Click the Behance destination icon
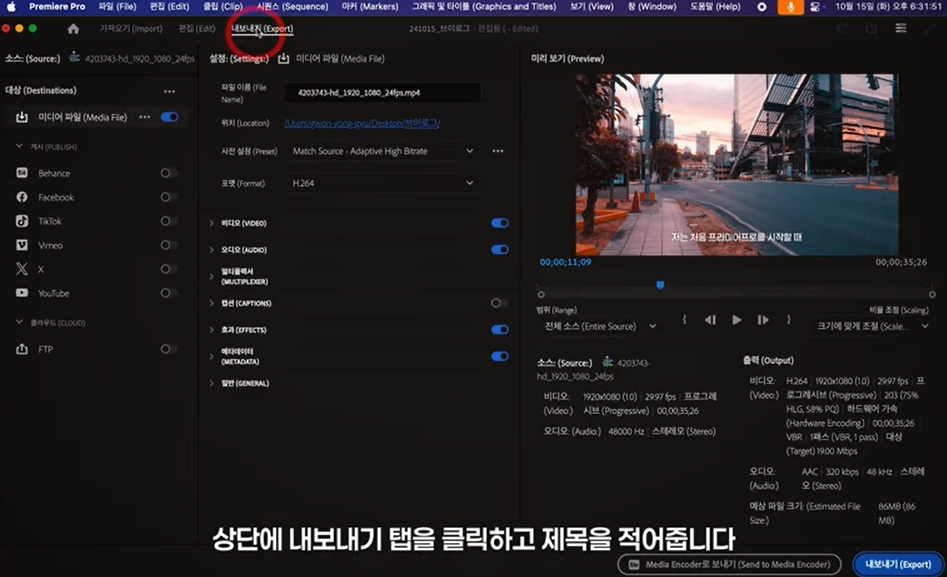The image size is (947, 577). point(22,173)
